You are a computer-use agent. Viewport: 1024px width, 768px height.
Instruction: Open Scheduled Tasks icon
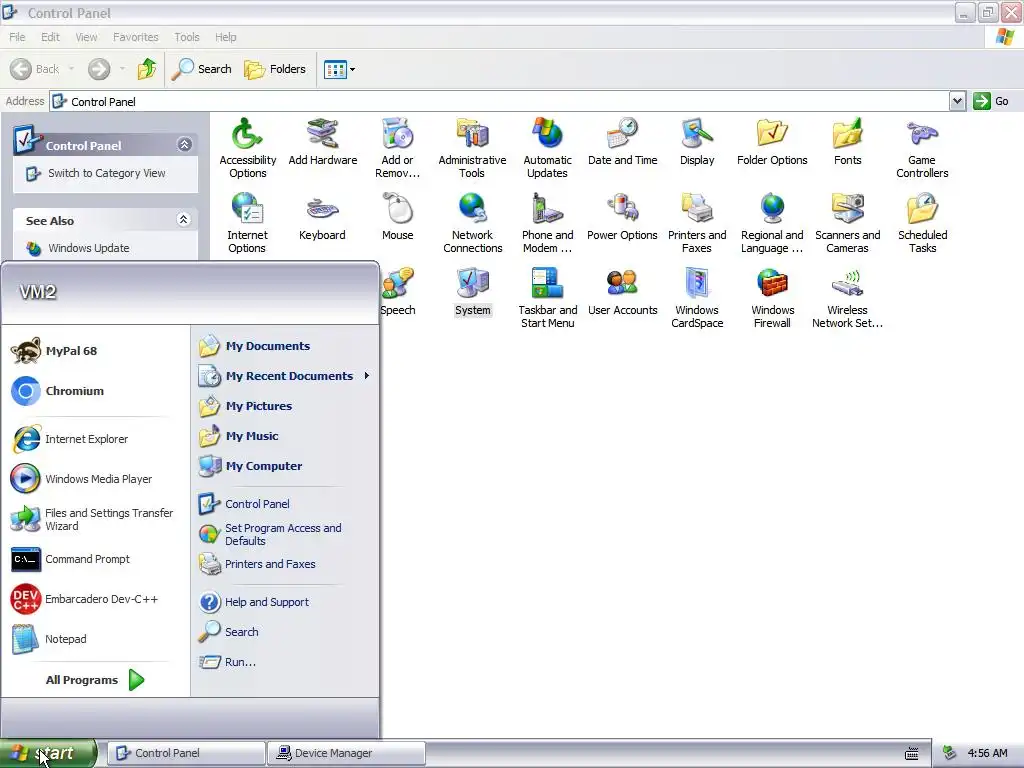click(x=922, y=223)
